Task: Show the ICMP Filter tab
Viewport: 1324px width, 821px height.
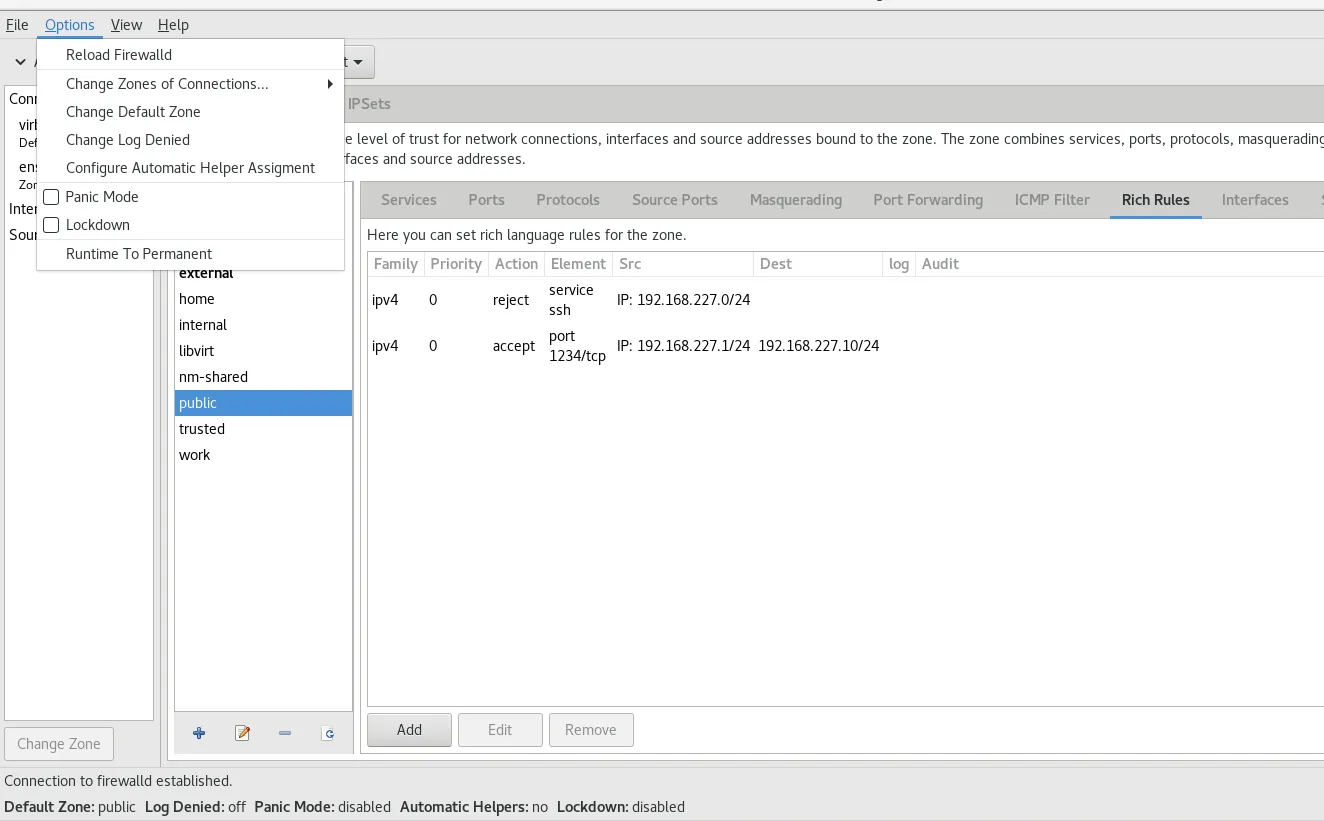Action: tap(1052, 200)
